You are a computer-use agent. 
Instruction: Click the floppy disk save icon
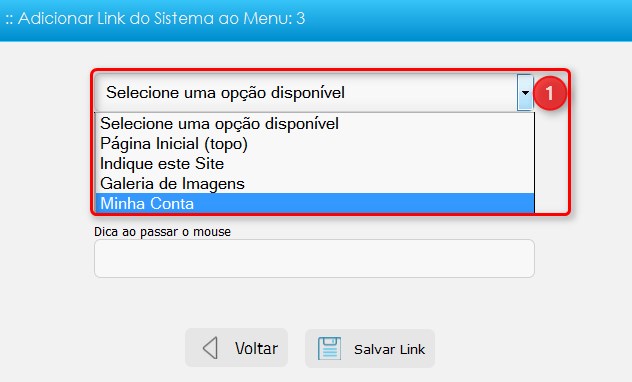tap(329, 349)
